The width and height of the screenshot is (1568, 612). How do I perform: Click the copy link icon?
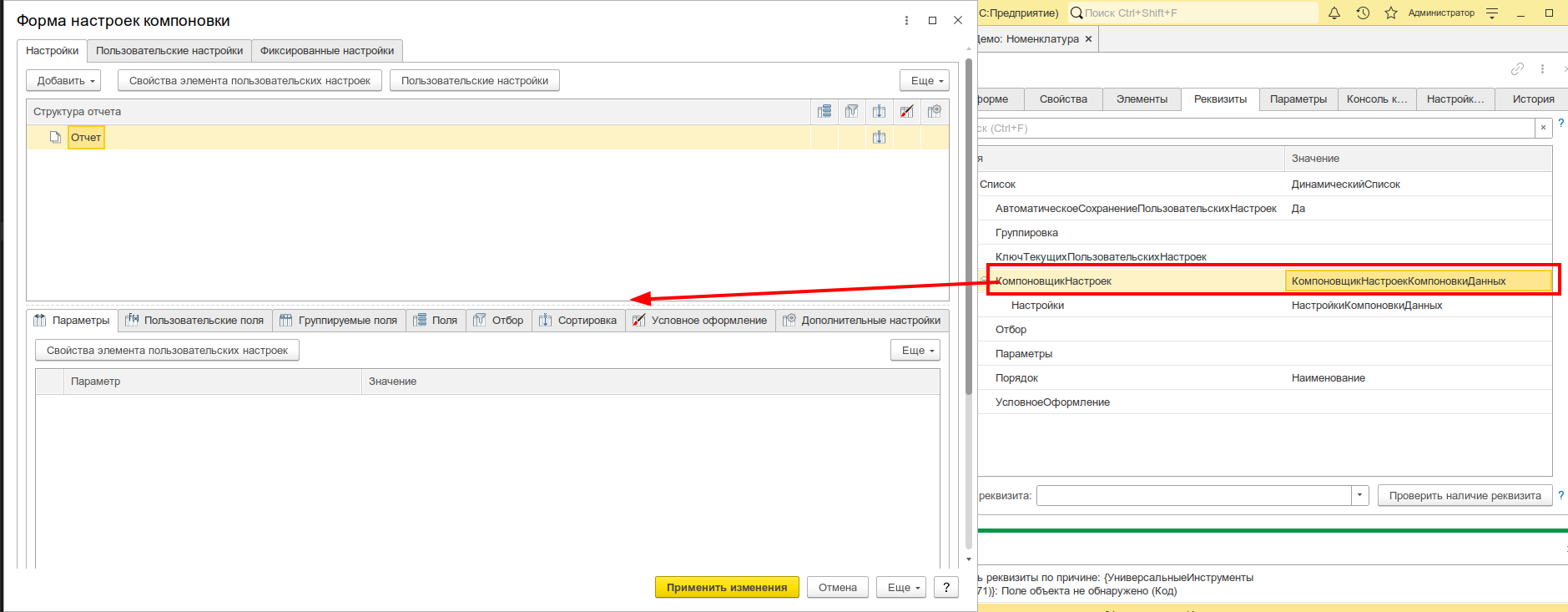click(x=1517, y=68)
